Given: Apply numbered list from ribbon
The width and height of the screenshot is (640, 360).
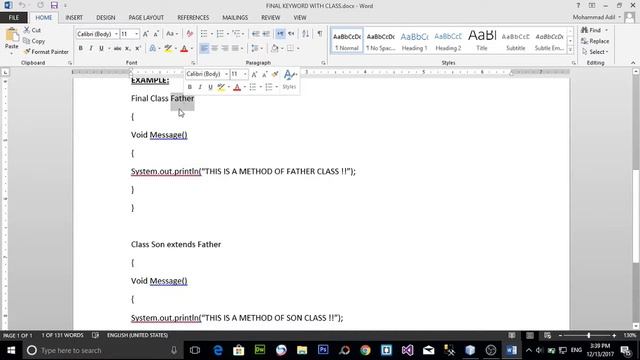Looking at the screenshot, I should point(220,34).
